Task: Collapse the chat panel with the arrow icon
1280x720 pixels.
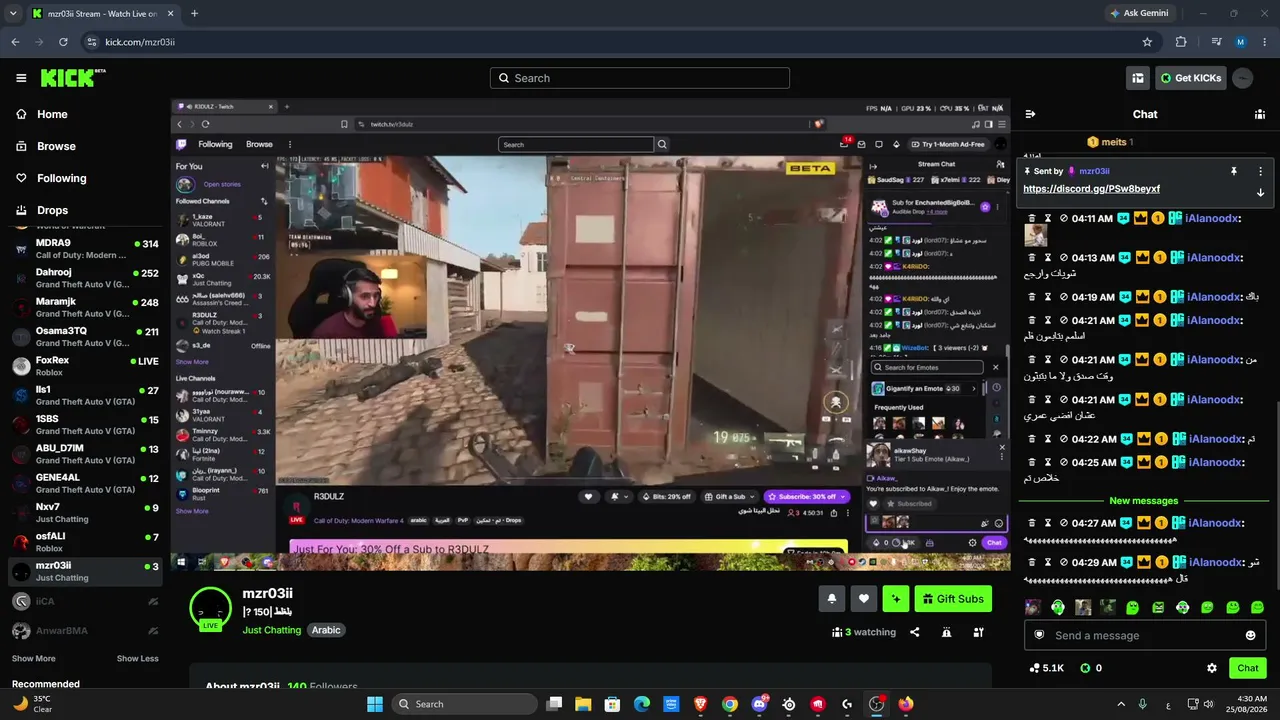Action: 1030,114
